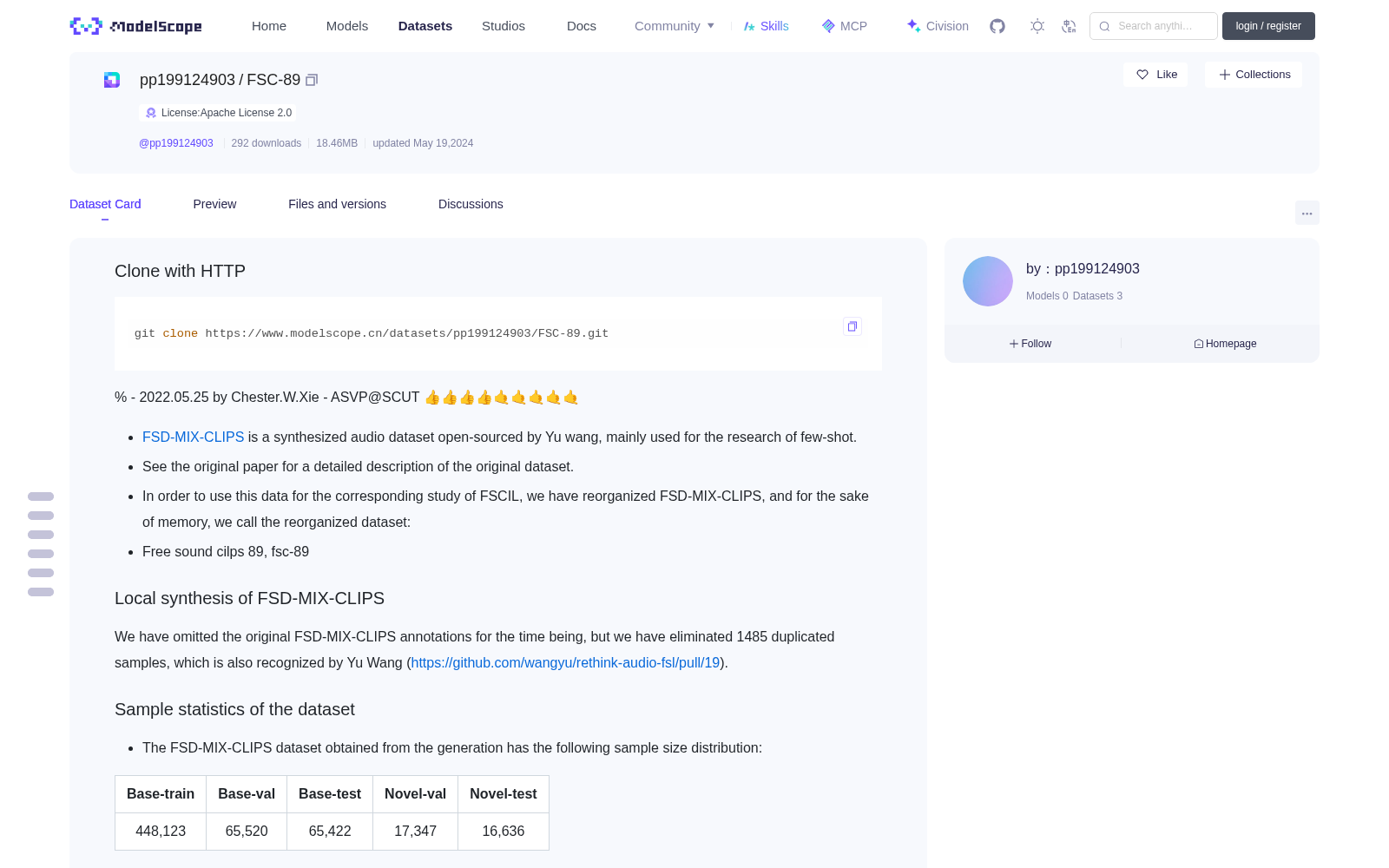Open the GitHub icon link

click(x=997, y=26)
